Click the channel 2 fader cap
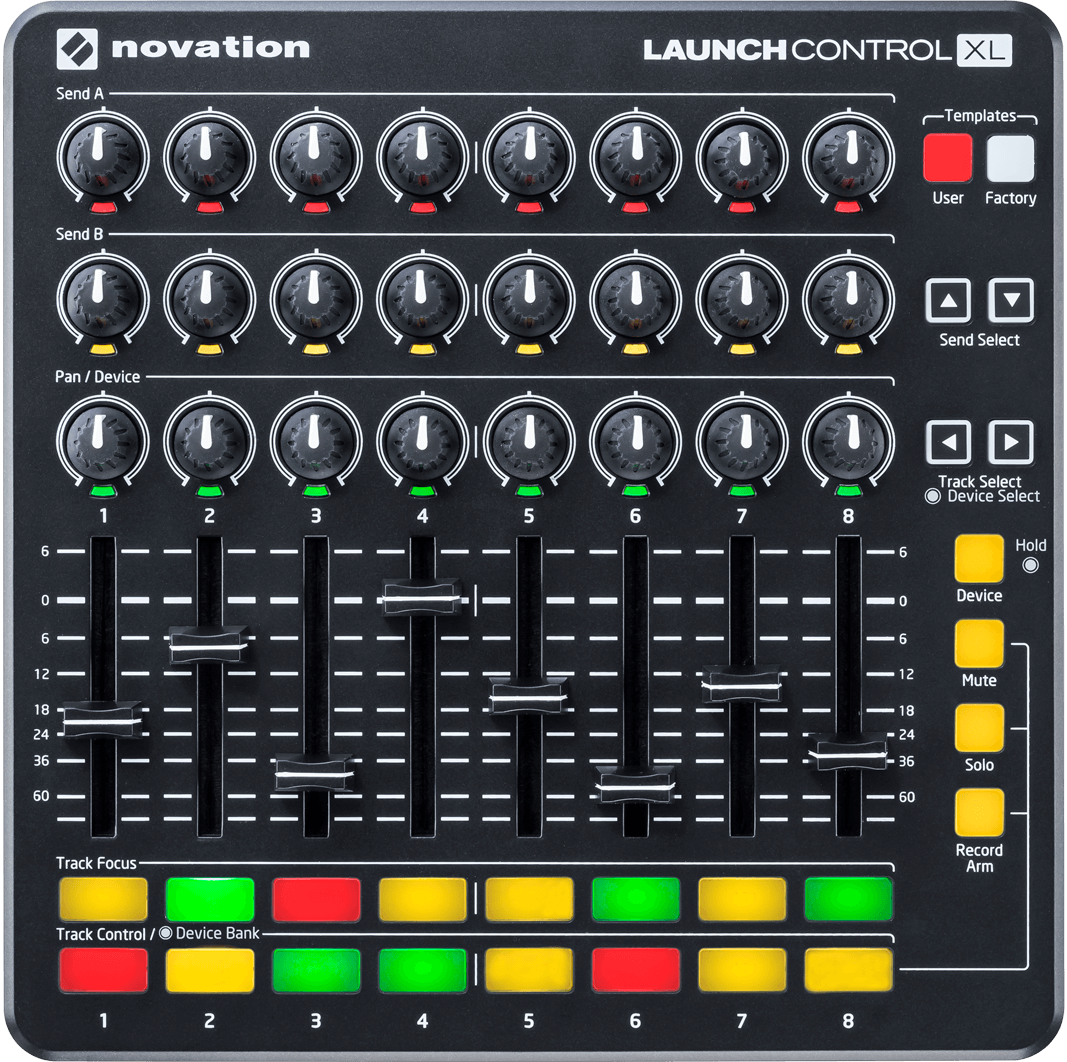This screenshot has height=1062, width=1067. point(209,645)
